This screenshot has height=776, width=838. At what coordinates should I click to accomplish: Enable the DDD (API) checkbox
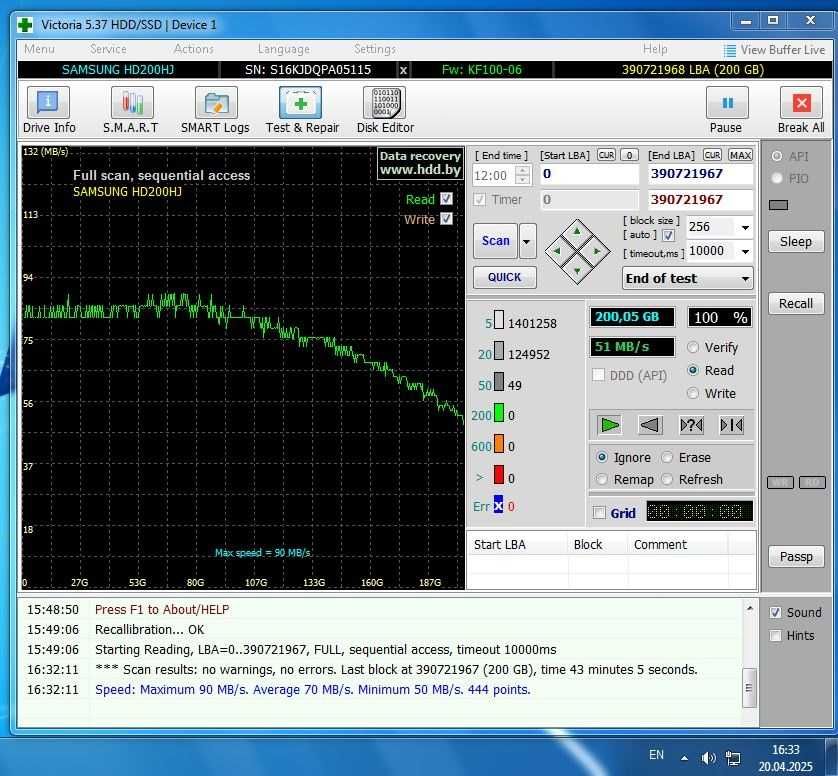tap(599, 375)
